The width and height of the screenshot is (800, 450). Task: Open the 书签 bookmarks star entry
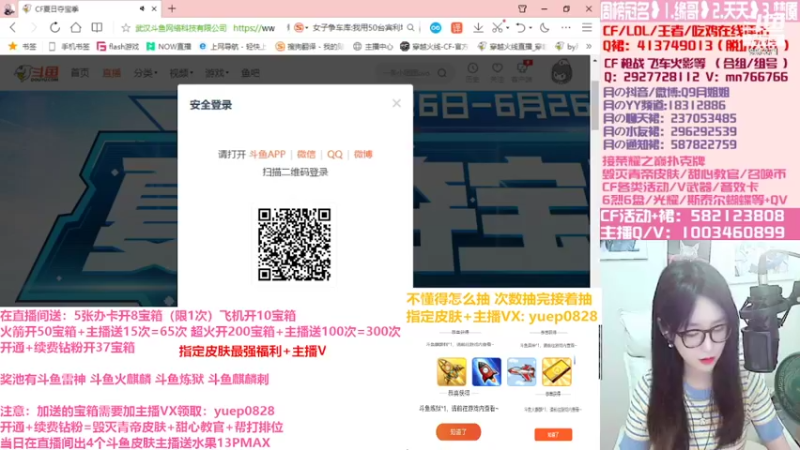point(22,46)
